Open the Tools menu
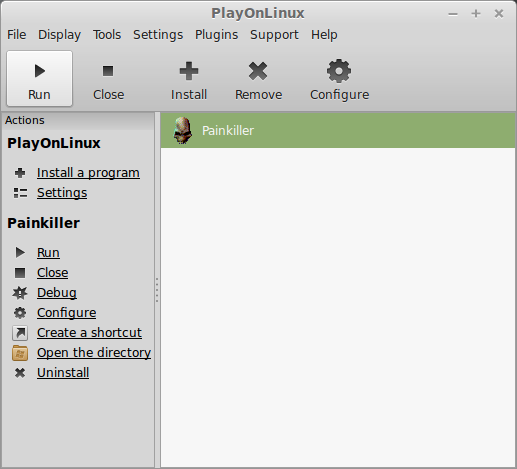This screenshot has height=469, width=517. coord(107,35)
